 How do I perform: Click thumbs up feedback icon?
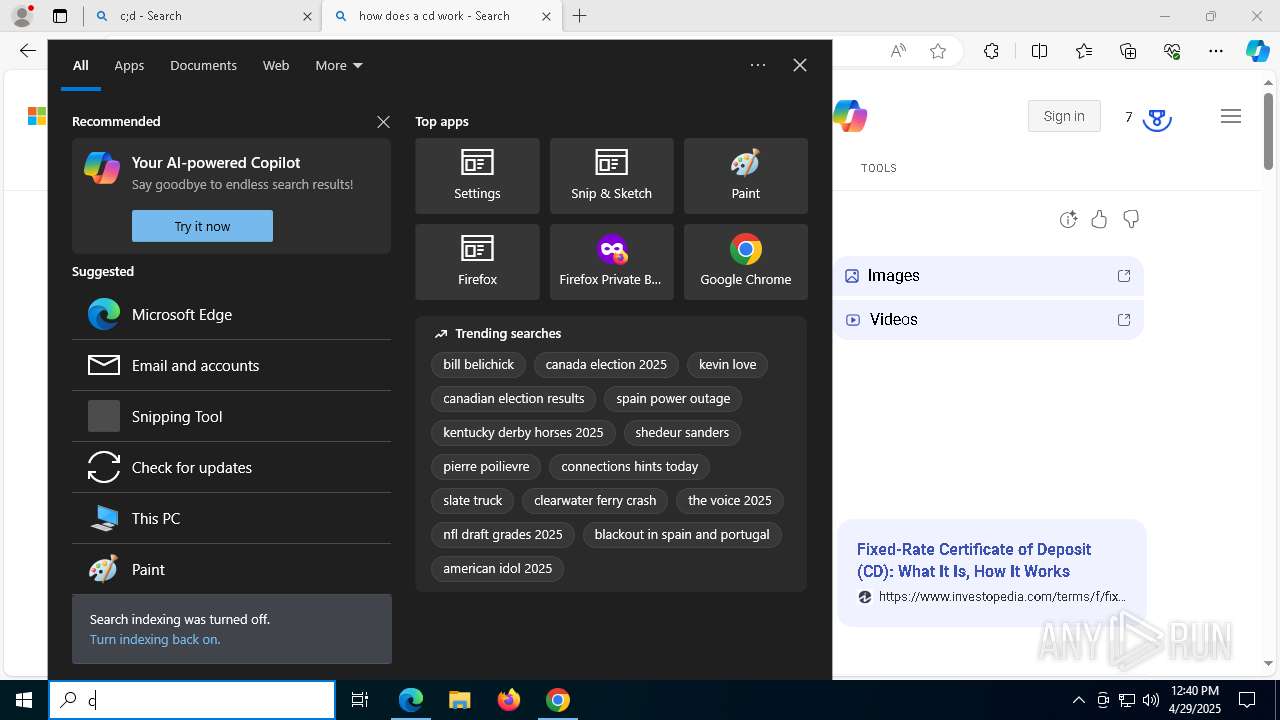[1099, 219]
